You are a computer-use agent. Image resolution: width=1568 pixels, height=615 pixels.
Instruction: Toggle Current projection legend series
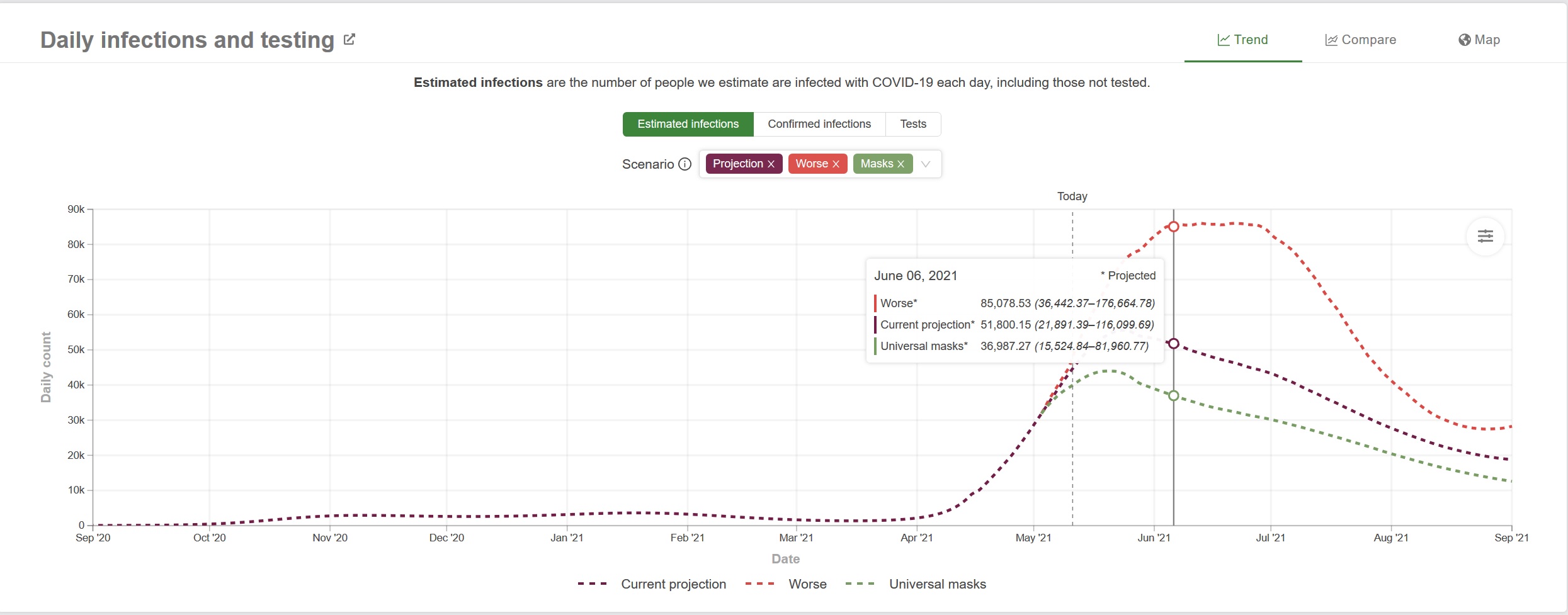[652, 584]
